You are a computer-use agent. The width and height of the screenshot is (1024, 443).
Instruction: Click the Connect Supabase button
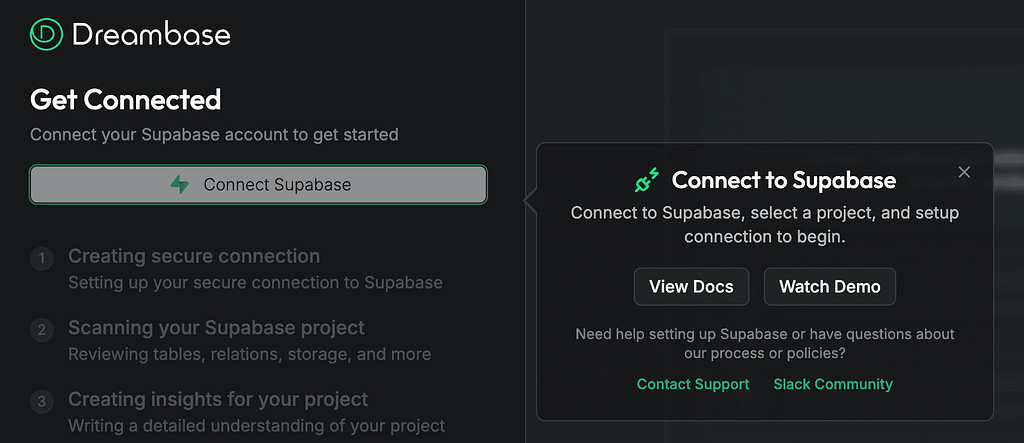(258, 184)
